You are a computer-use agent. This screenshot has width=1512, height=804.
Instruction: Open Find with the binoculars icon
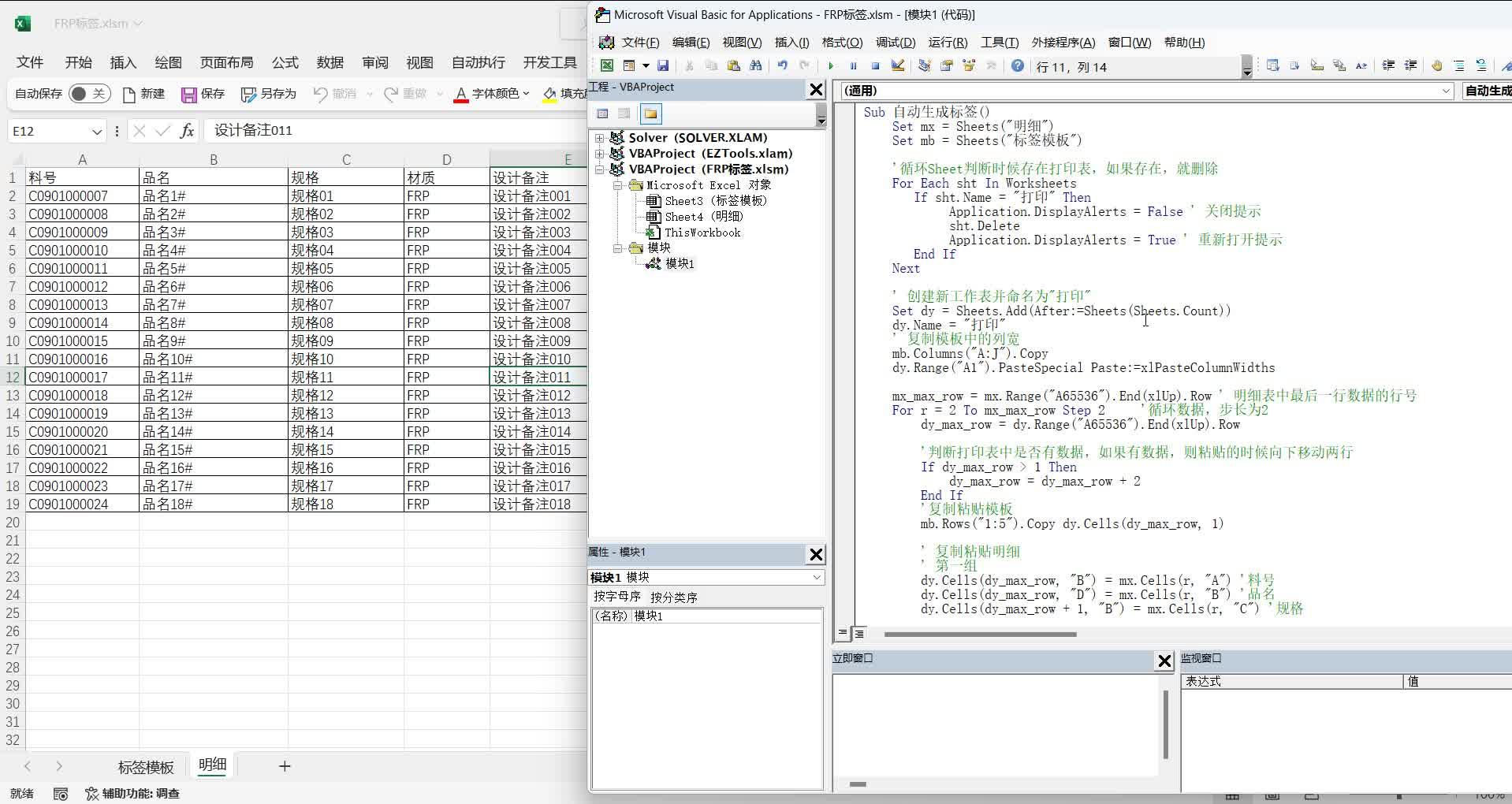tap(756, 66)
